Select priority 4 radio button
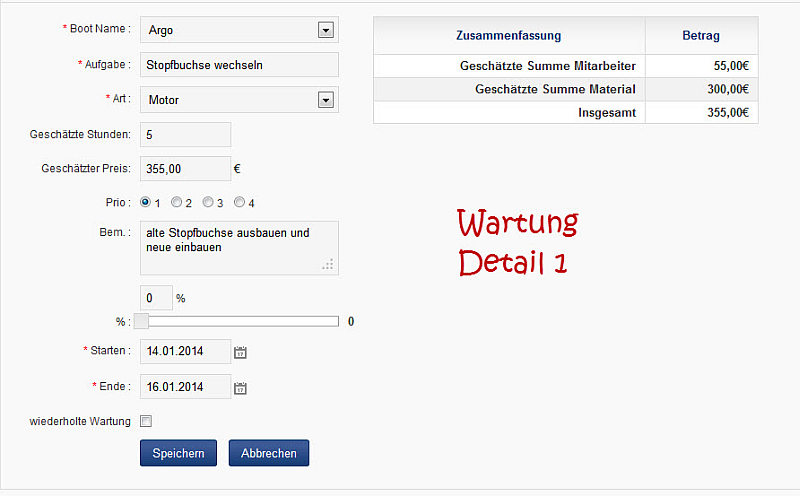The height and width of the screenshot is (496, 800). tap(239, 202)
